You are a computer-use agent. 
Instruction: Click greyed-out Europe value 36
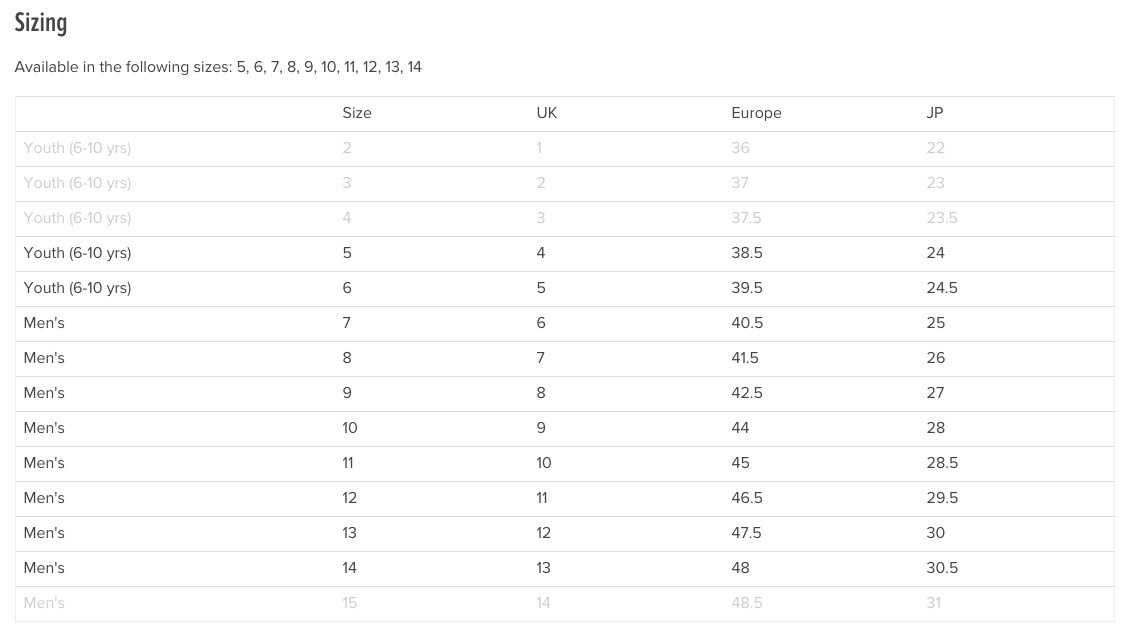740,147
